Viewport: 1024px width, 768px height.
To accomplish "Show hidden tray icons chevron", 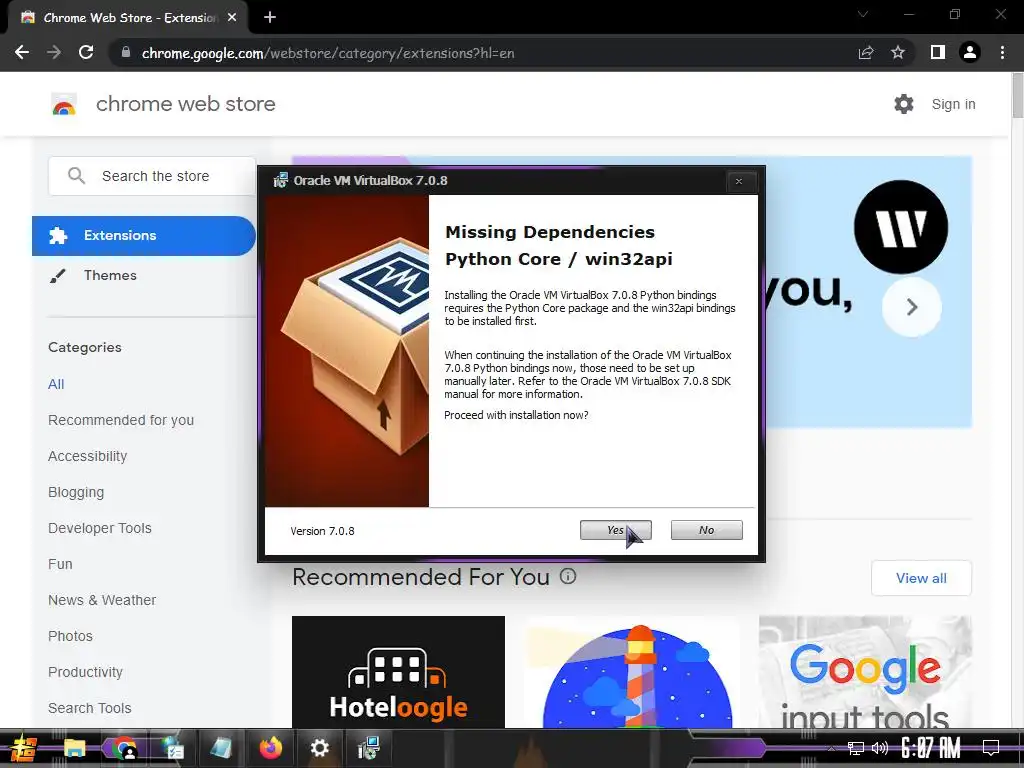I will pos(831,748).
